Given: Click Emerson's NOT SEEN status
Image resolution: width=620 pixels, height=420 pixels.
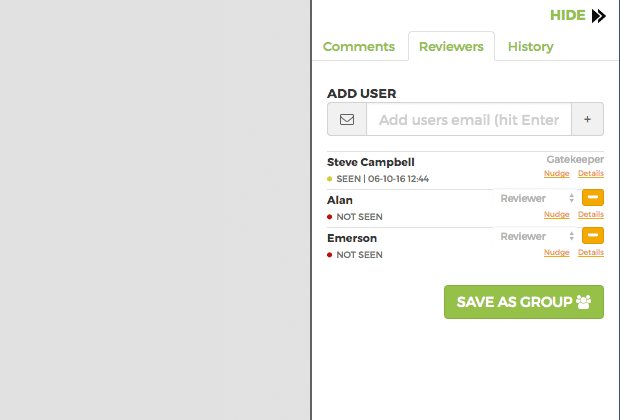Looking at the screenshot, I should tap(359, 255).
